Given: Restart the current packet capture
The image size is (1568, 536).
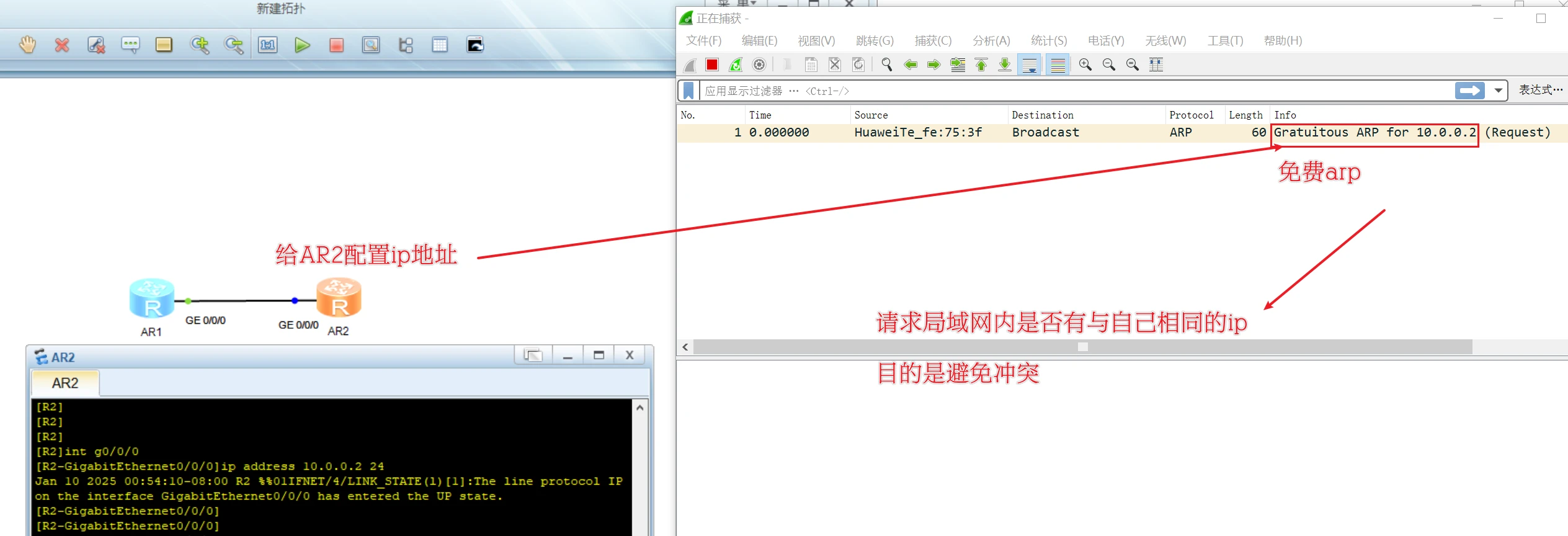Looking at the screenshot, I should pyautogui.click(x=736, y=65).
